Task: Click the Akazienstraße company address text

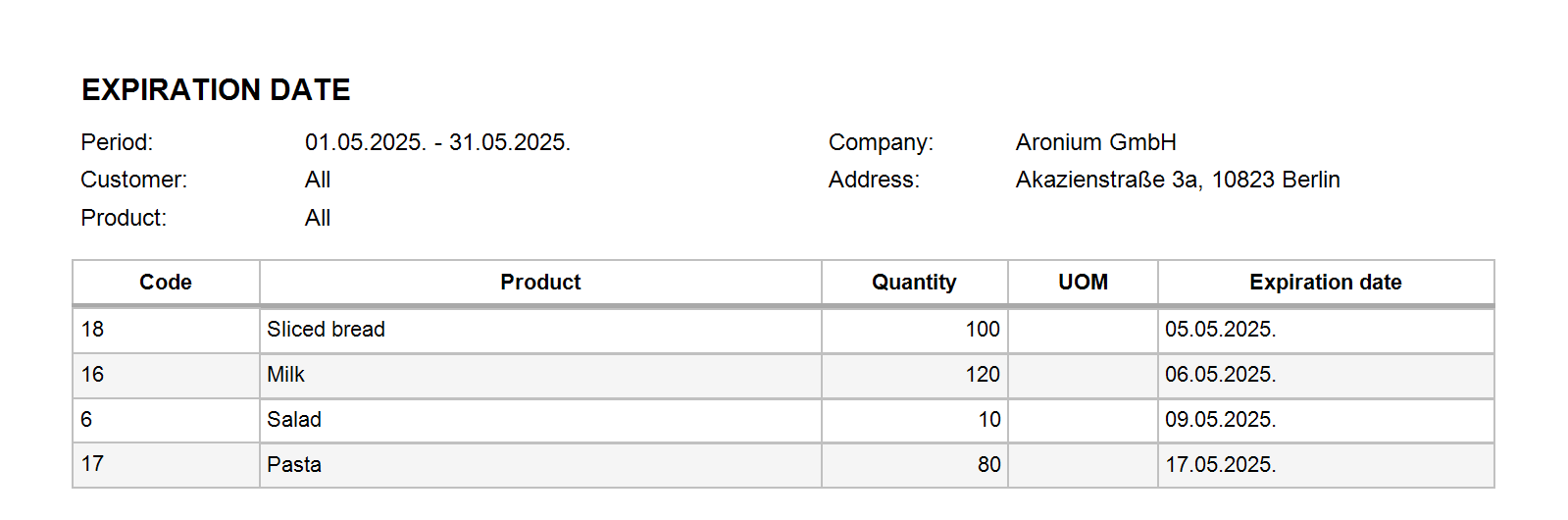Action: pos(1177,180)
